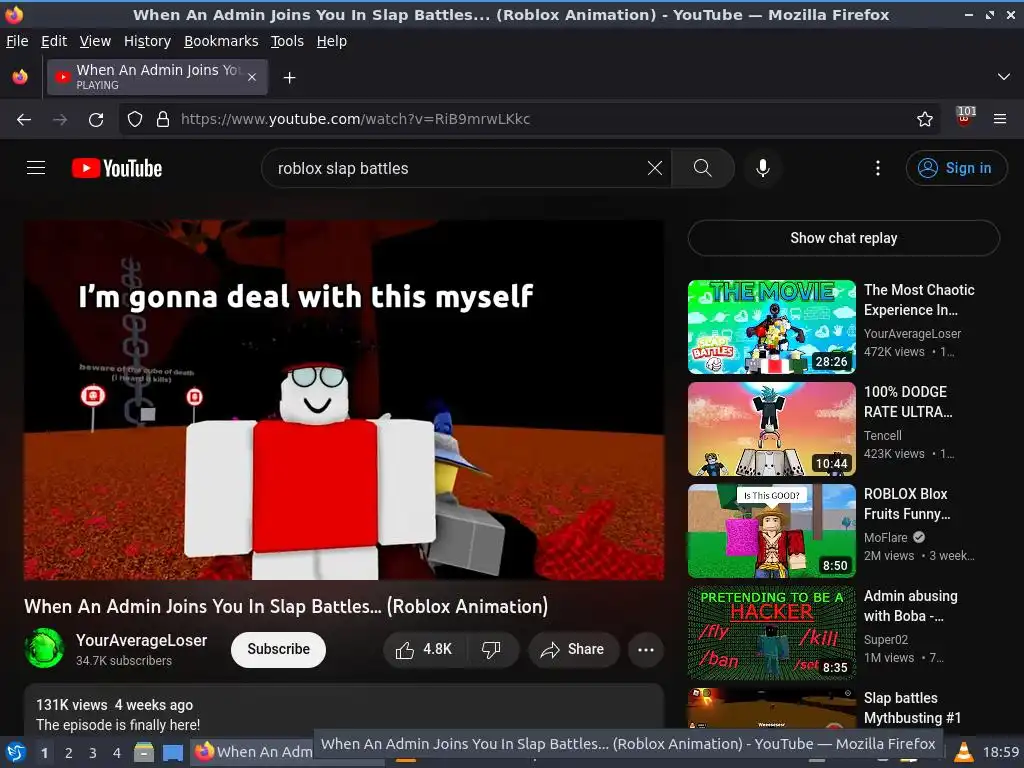Viewport: 1024px width, 768px height.
Task: Open the Edit menu
Action: (x=54, y=41)
